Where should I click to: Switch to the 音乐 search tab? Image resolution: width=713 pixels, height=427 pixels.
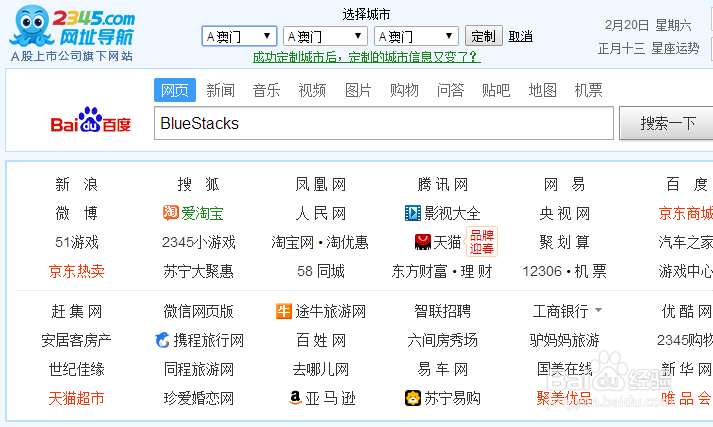[x=266, y=90]
